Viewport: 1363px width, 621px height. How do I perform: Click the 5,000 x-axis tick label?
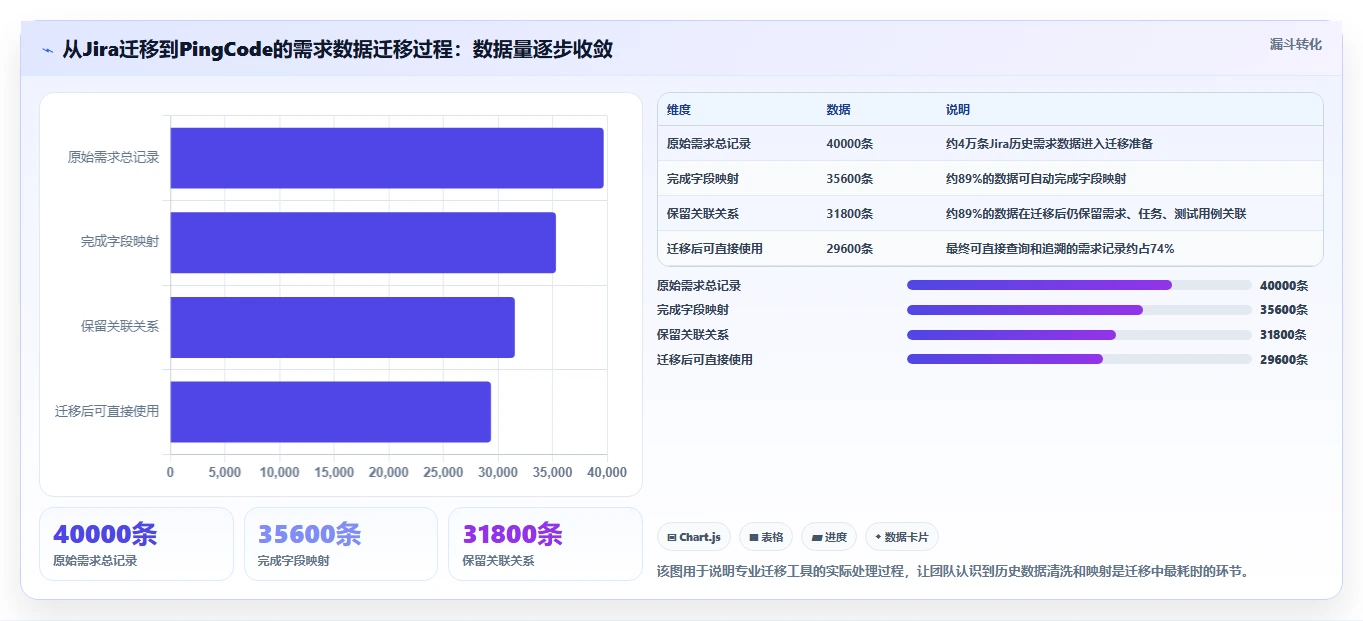224,473
